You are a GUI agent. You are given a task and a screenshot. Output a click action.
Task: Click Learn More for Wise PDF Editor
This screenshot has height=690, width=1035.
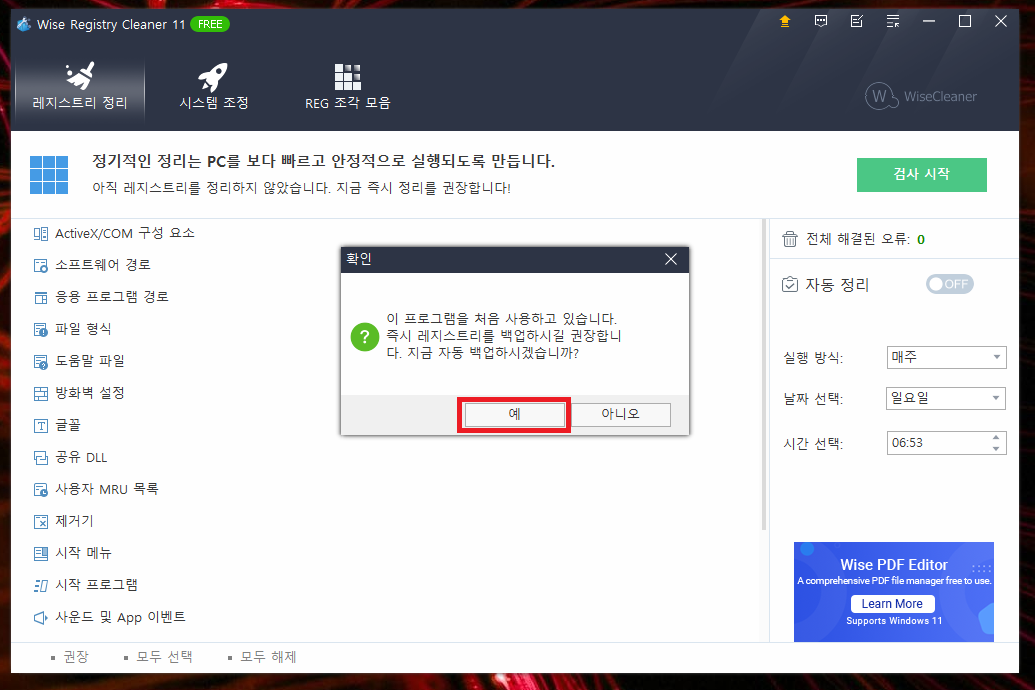[892, 603]
